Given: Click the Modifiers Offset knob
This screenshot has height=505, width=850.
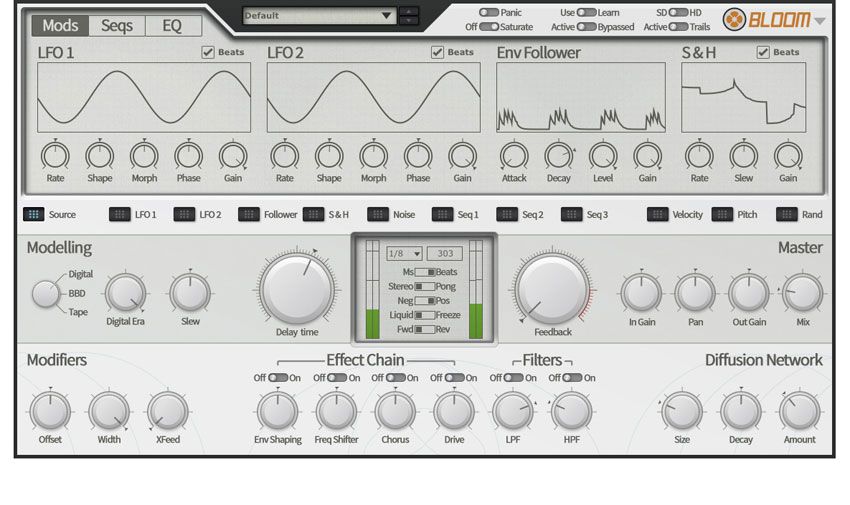Looking at the screenshot, I should pyautogui.click(x=50, y=412).
